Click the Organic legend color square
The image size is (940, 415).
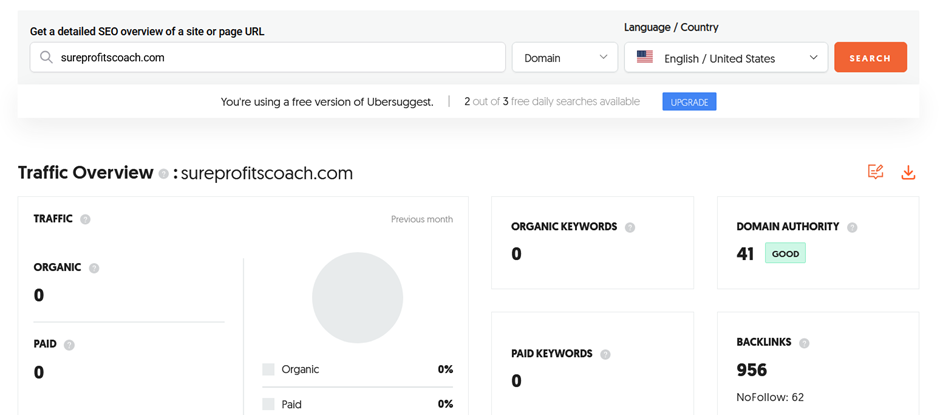coord(269,369)
